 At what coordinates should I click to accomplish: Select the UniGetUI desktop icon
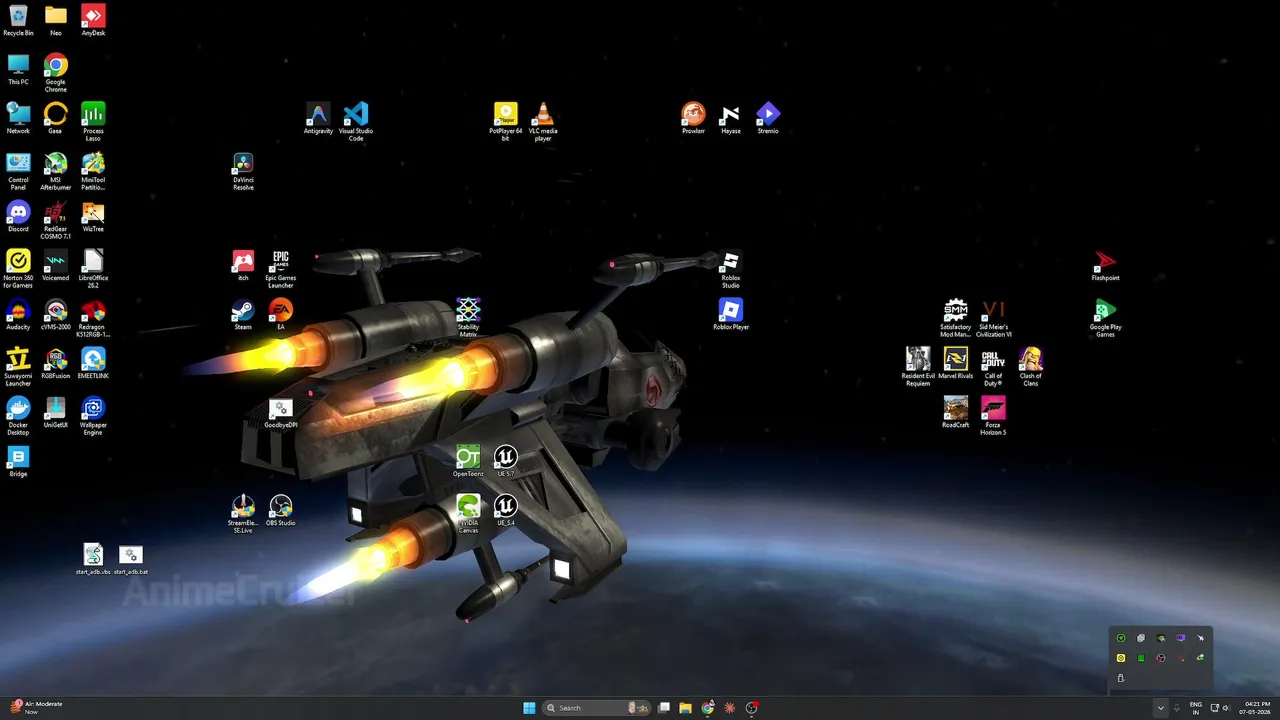[55, 412]
